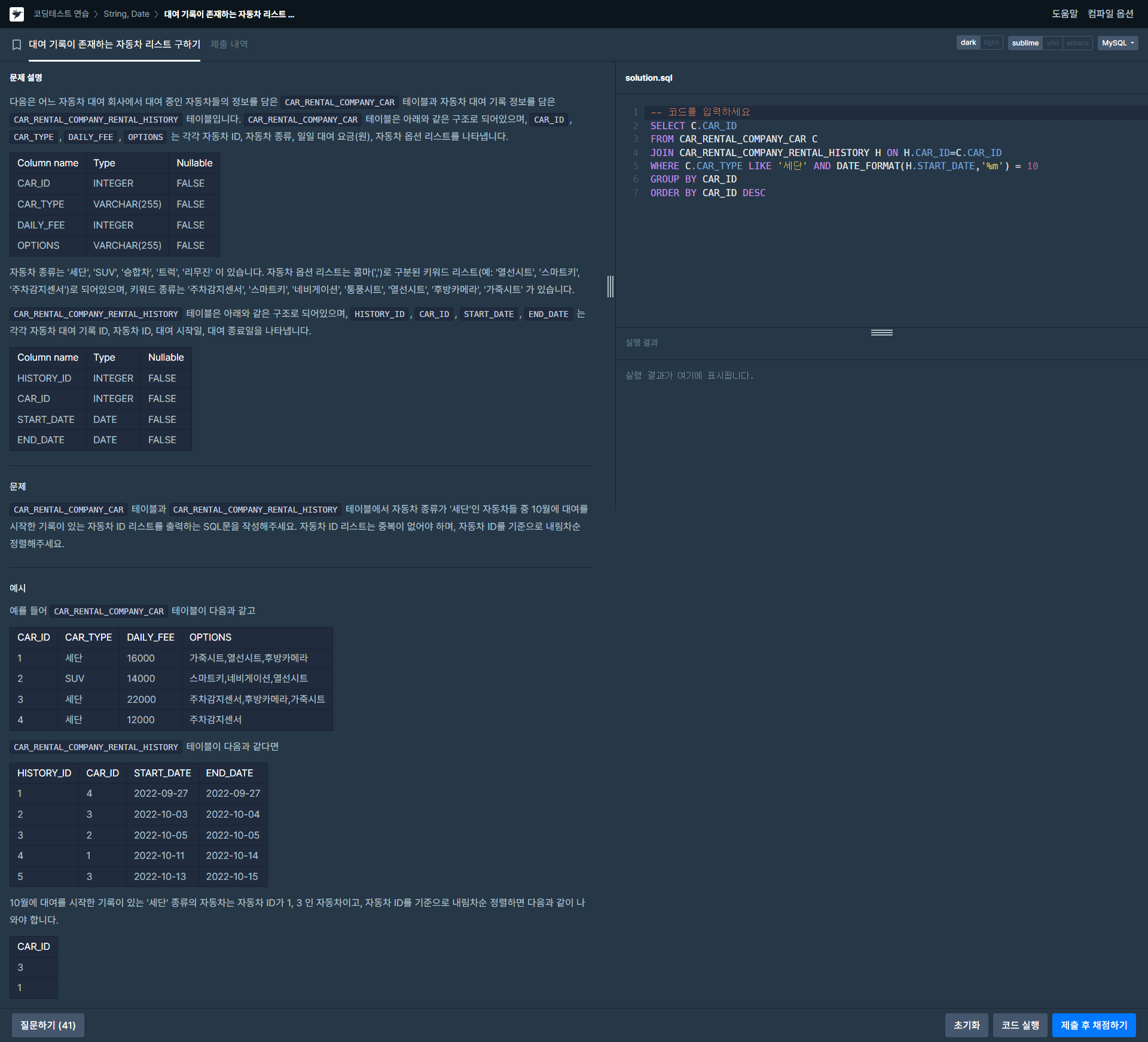The image size is (1148, 1042).
Task: Click the vertical panel resize handle
Action: (x=610, y=287)
